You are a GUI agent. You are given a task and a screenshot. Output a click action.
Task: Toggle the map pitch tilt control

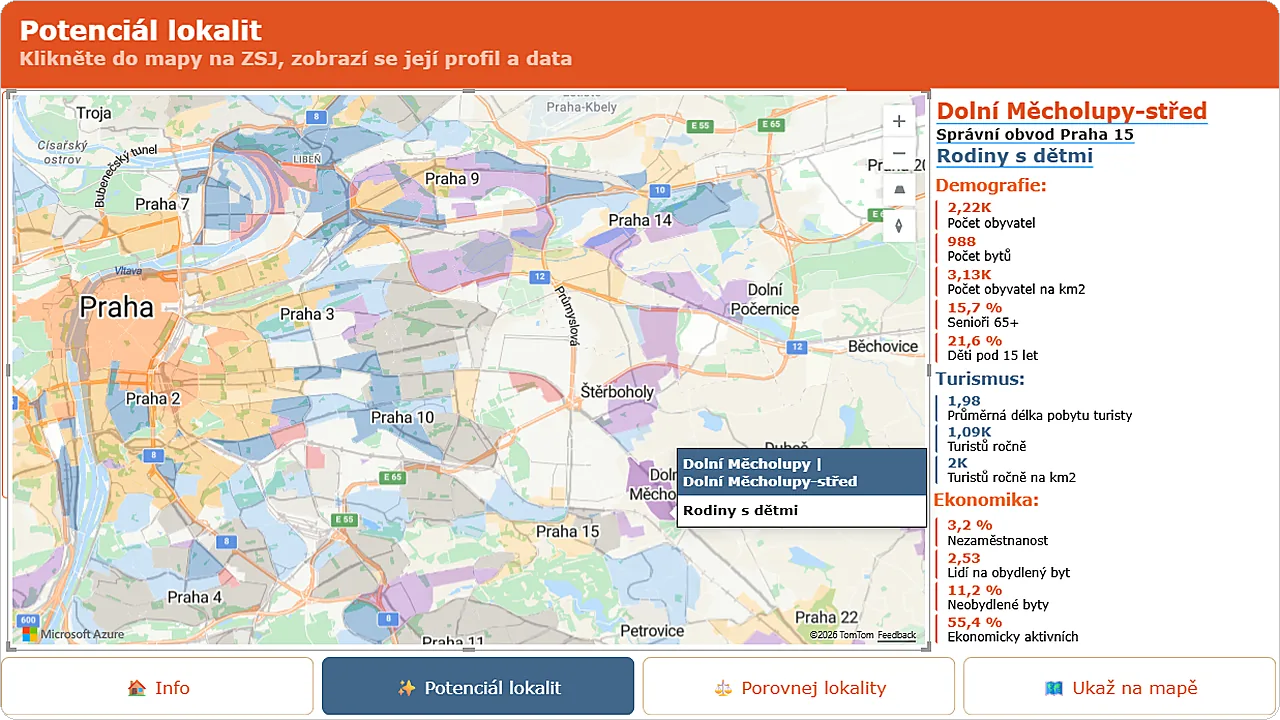coord(899,189)
